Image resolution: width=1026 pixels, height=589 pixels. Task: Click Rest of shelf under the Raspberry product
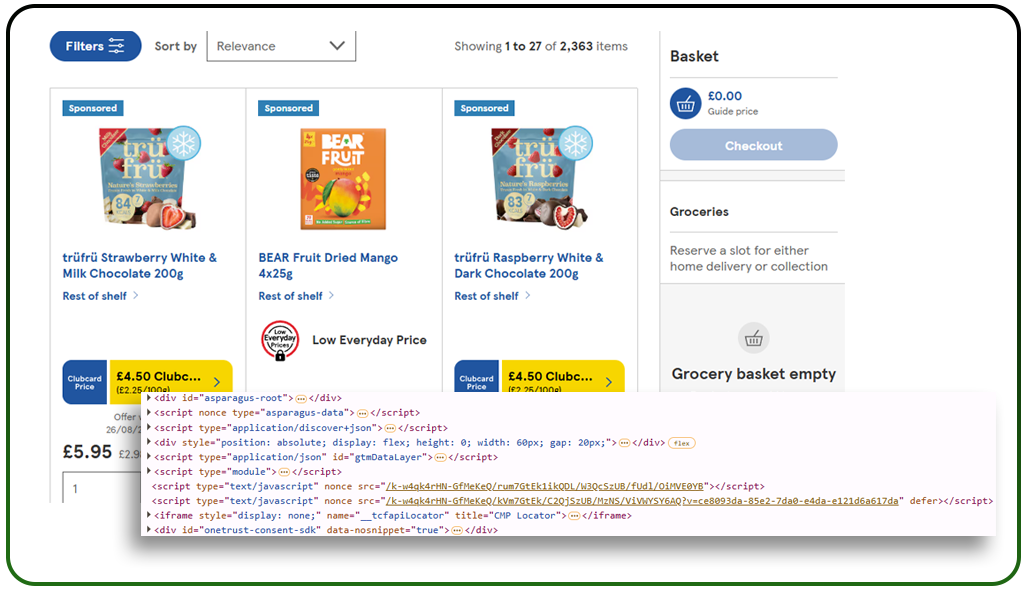tap(486, 296)
